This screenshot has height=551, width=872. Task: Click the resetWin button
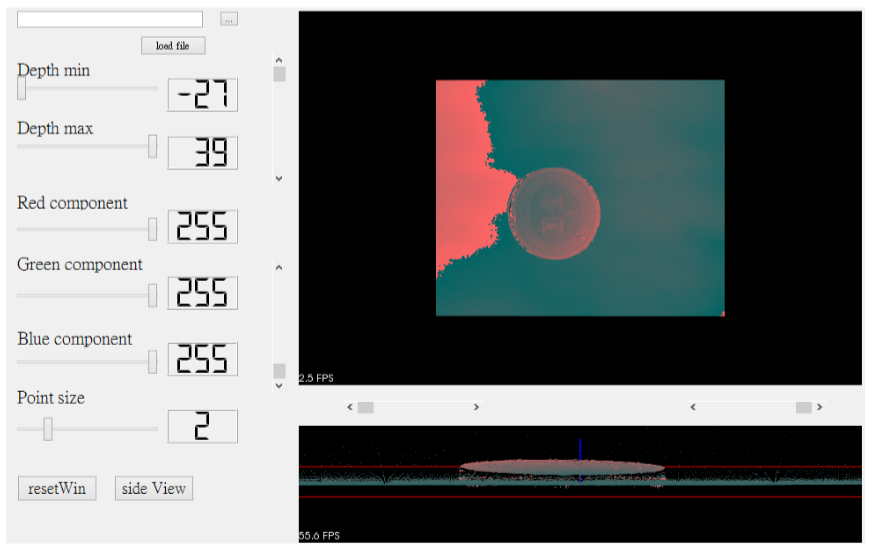pyautogui.click(x=57, y=488)
